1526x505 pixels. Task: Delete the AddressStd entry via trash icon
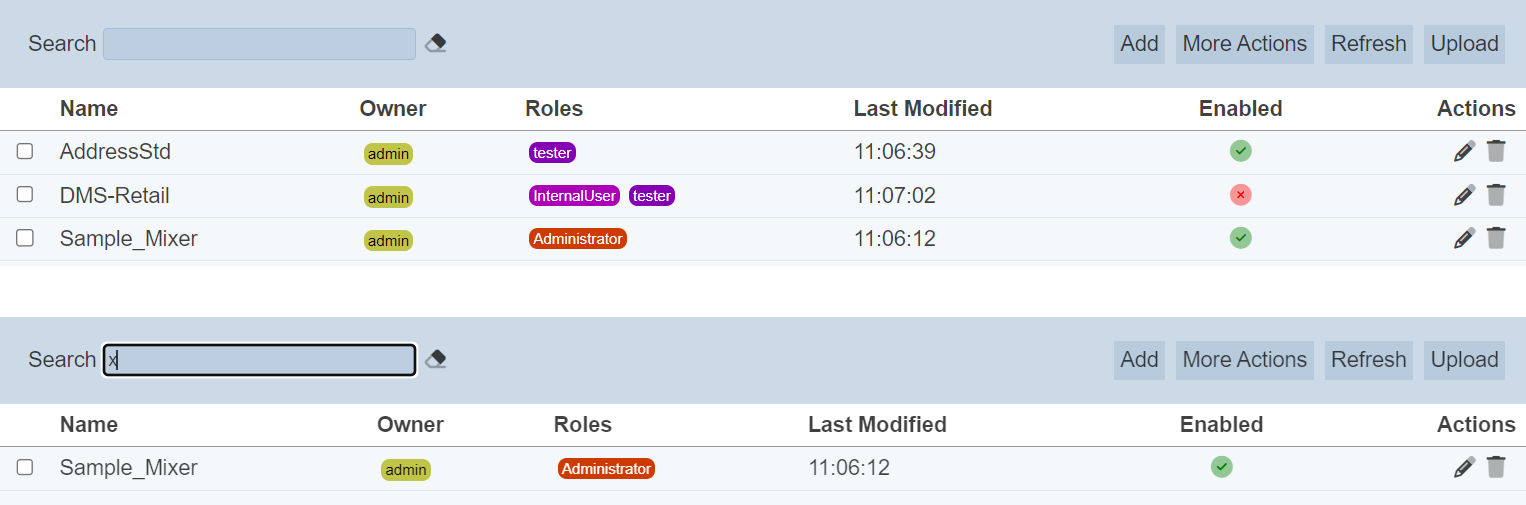pos(1496,151)
